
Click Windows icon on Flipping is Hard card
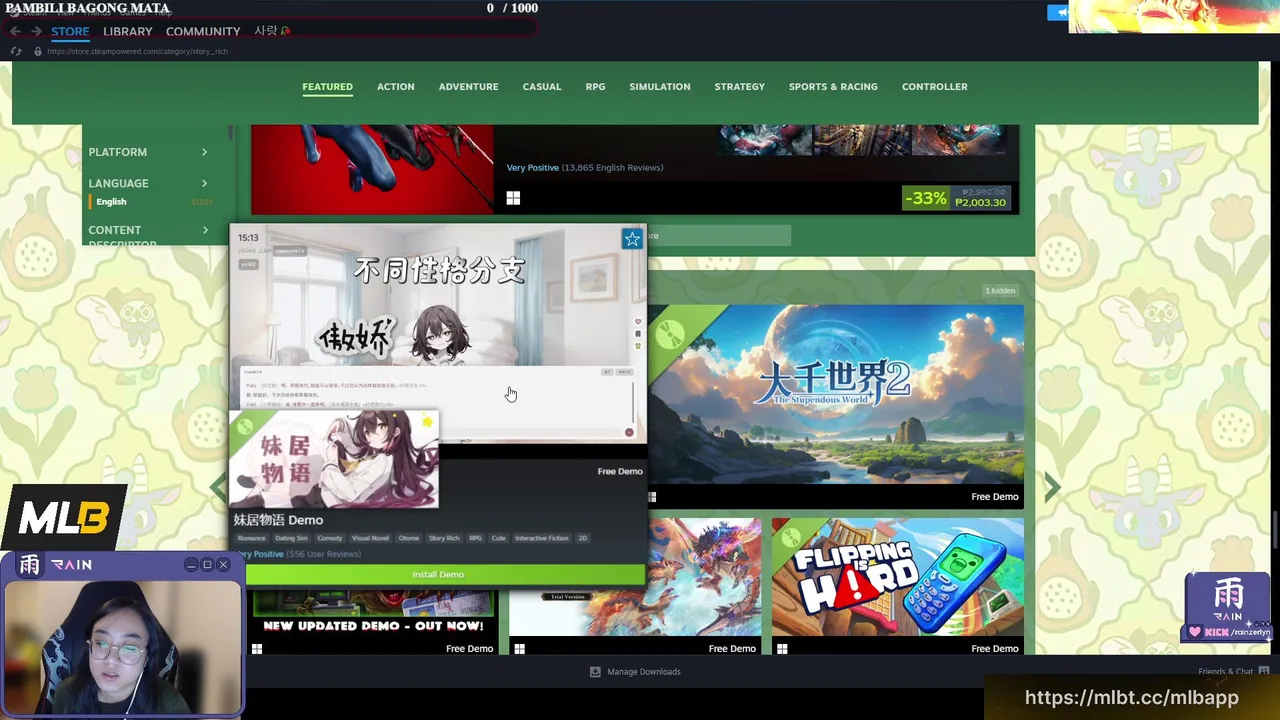click(x=782, y=649)
